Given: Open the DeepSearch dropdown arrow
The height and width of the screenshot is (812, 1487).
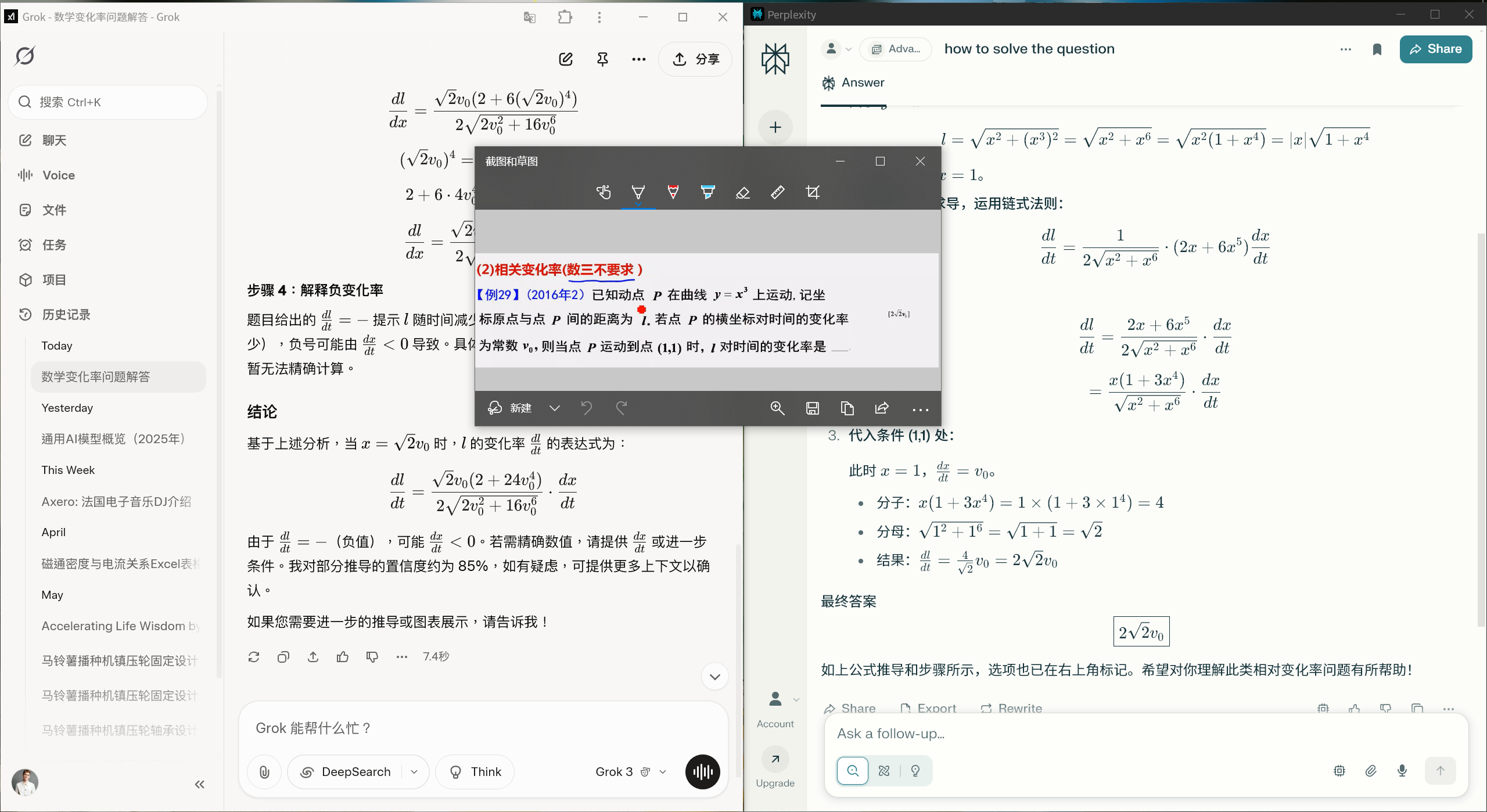Looking at the screenshot, I should point(414,772).
